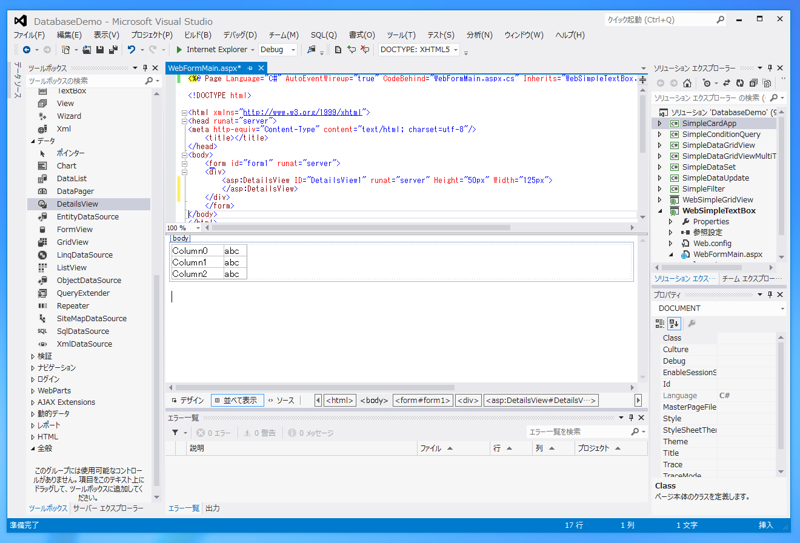The image size is (800, 543).
Task: Click the <form#form1> breadcrumb tag
Action: [x=422, y=401]
